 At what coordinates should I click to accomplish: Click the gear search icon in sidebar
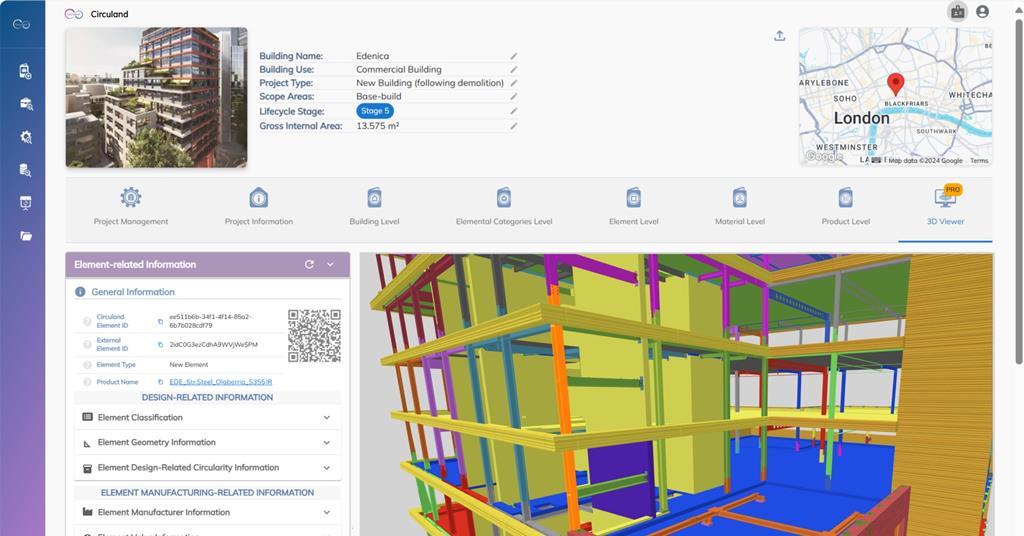[26, 137]
